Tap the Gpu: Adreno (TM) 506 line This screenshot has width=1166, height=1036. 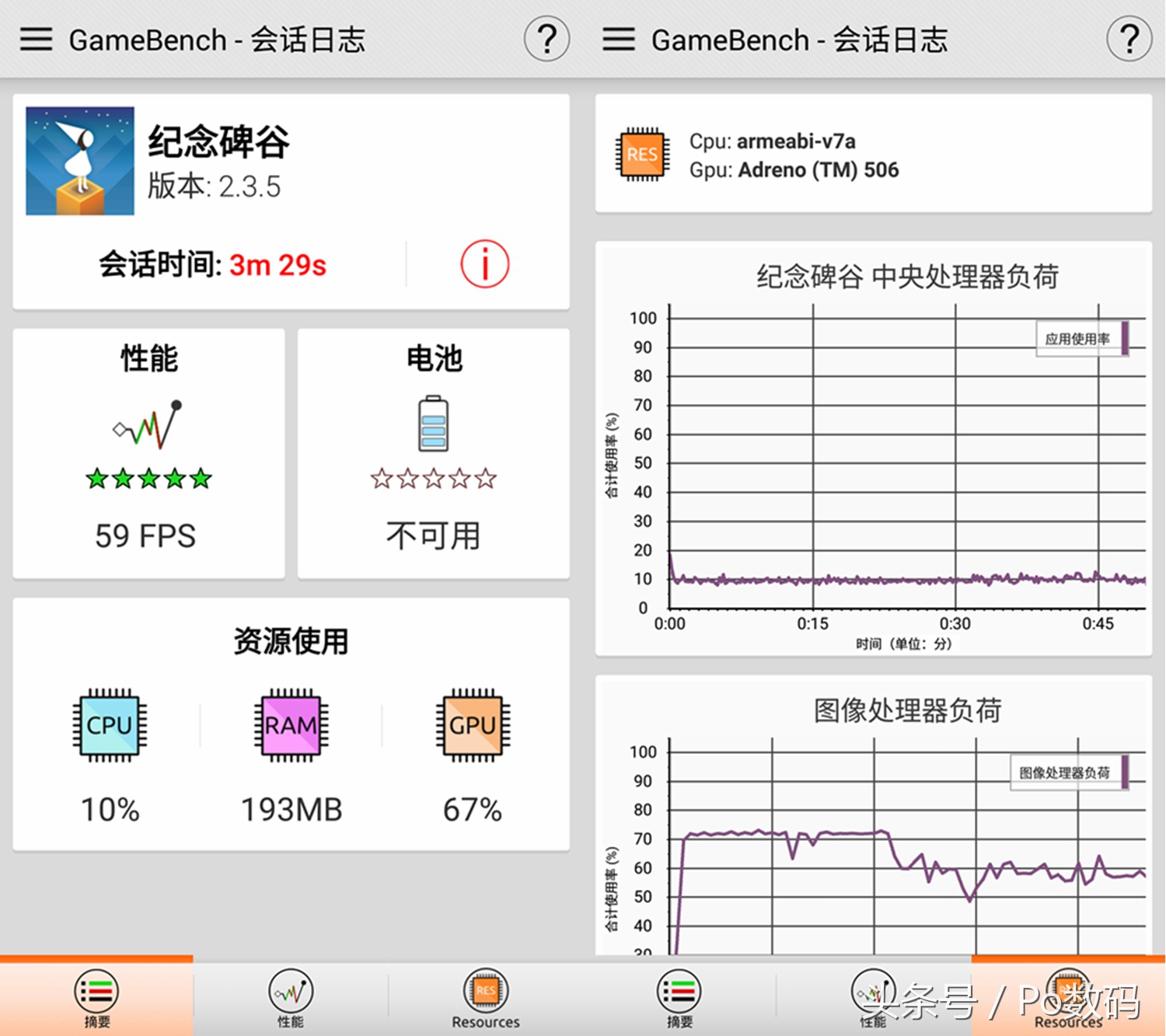pos(794,170)
